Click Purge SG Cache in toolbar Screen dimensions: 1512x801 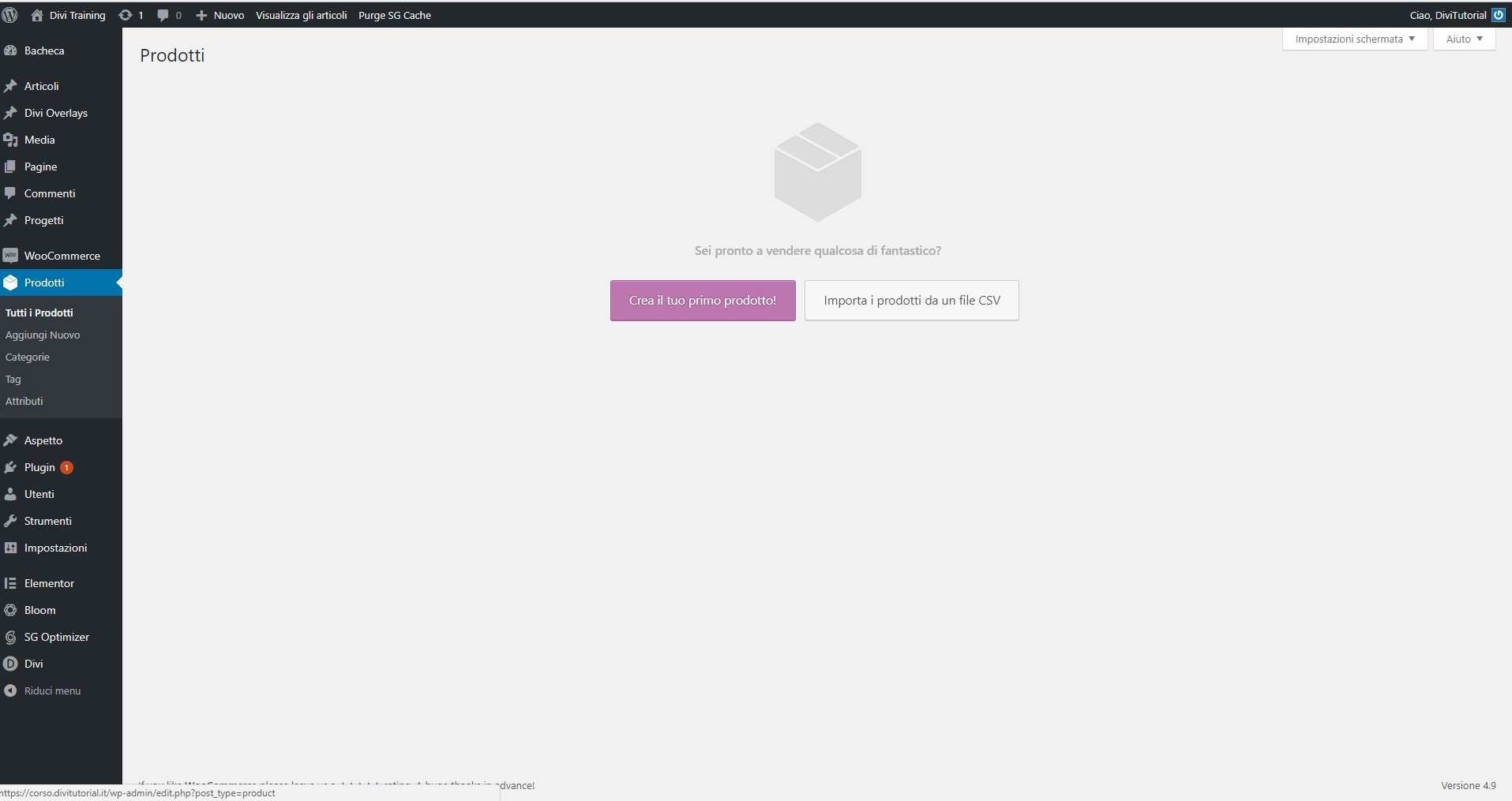(395, 15)
